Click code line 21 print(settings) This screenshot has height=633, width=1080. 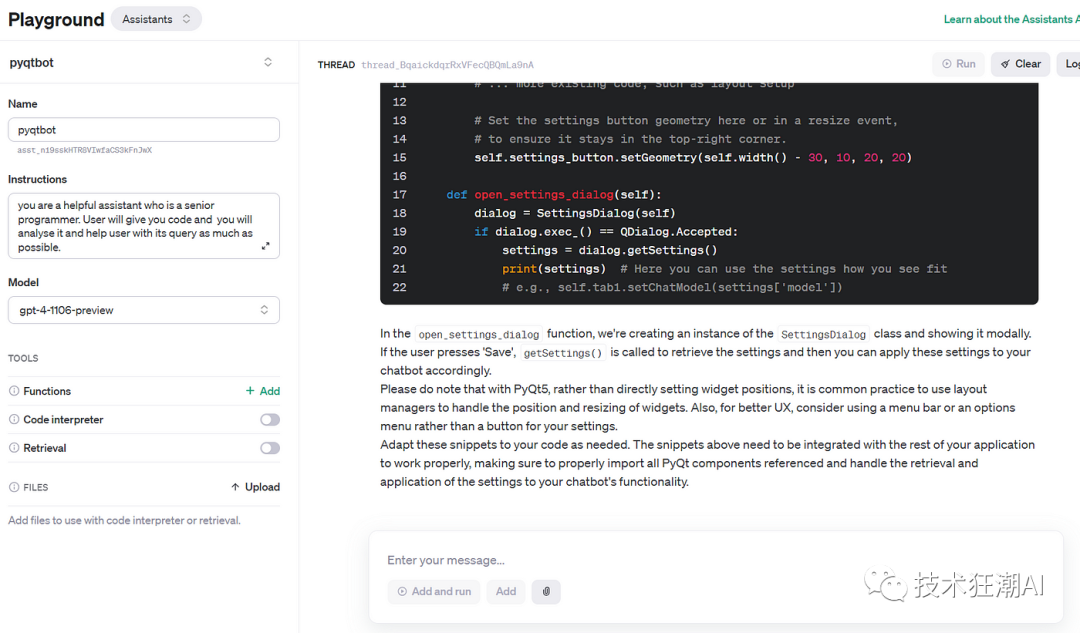[x=724, y=269]
